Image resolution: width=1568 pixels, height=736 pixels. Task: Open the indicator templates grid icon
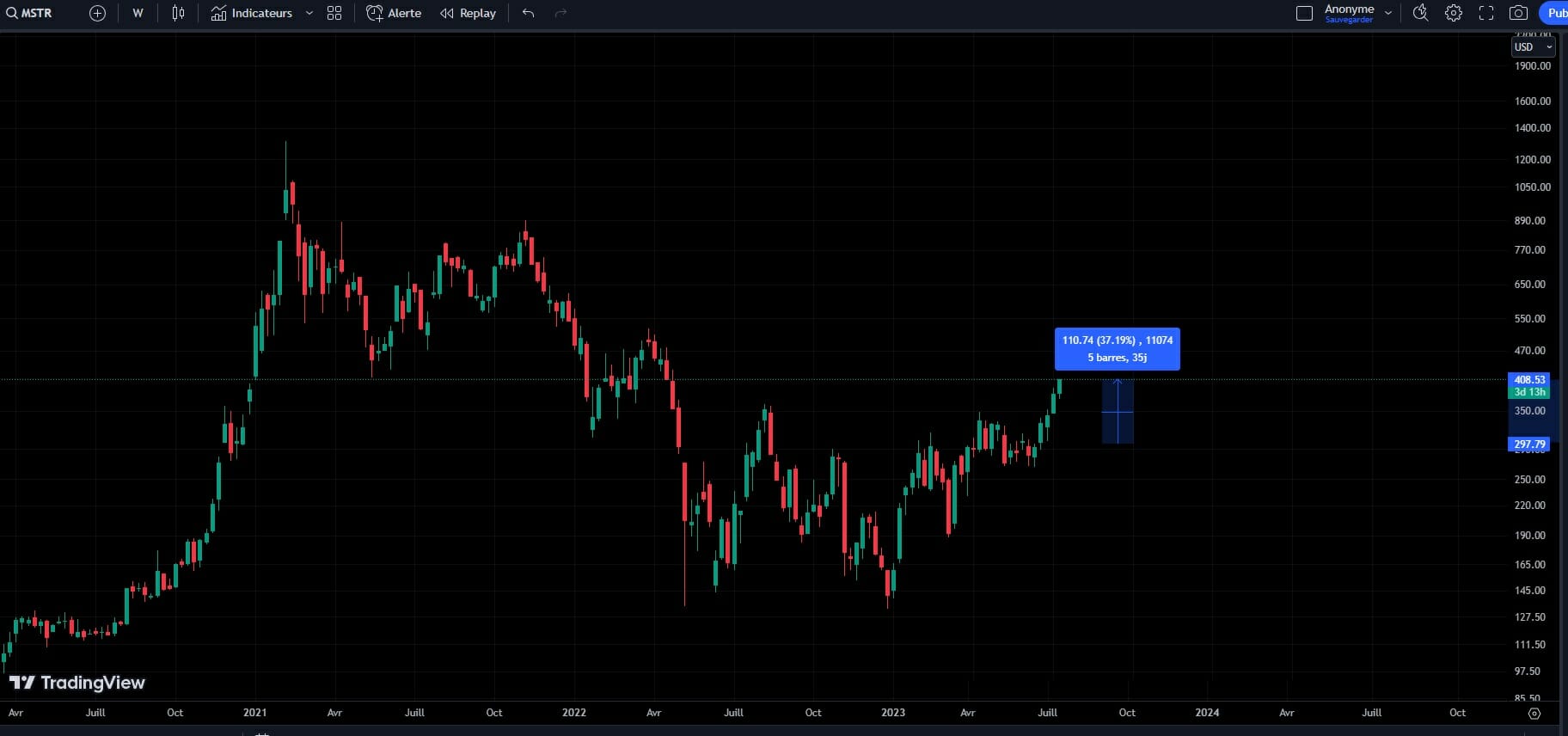(x=334, y=13)
